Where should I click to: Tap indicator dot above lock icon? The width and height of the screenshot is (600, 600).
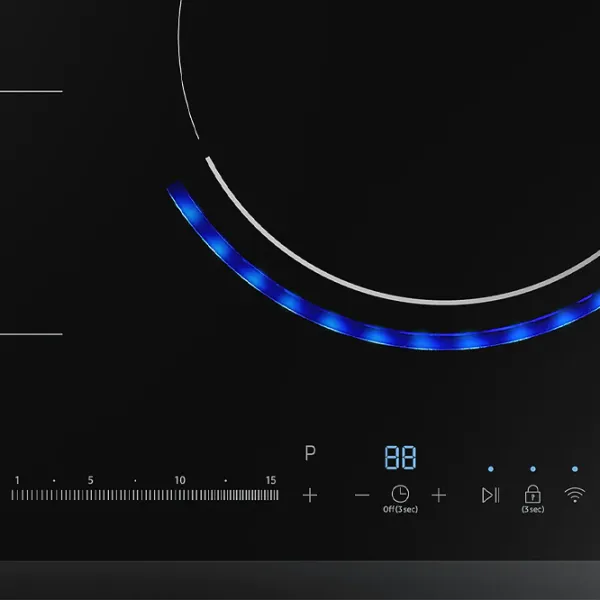(x=532, y=468)
